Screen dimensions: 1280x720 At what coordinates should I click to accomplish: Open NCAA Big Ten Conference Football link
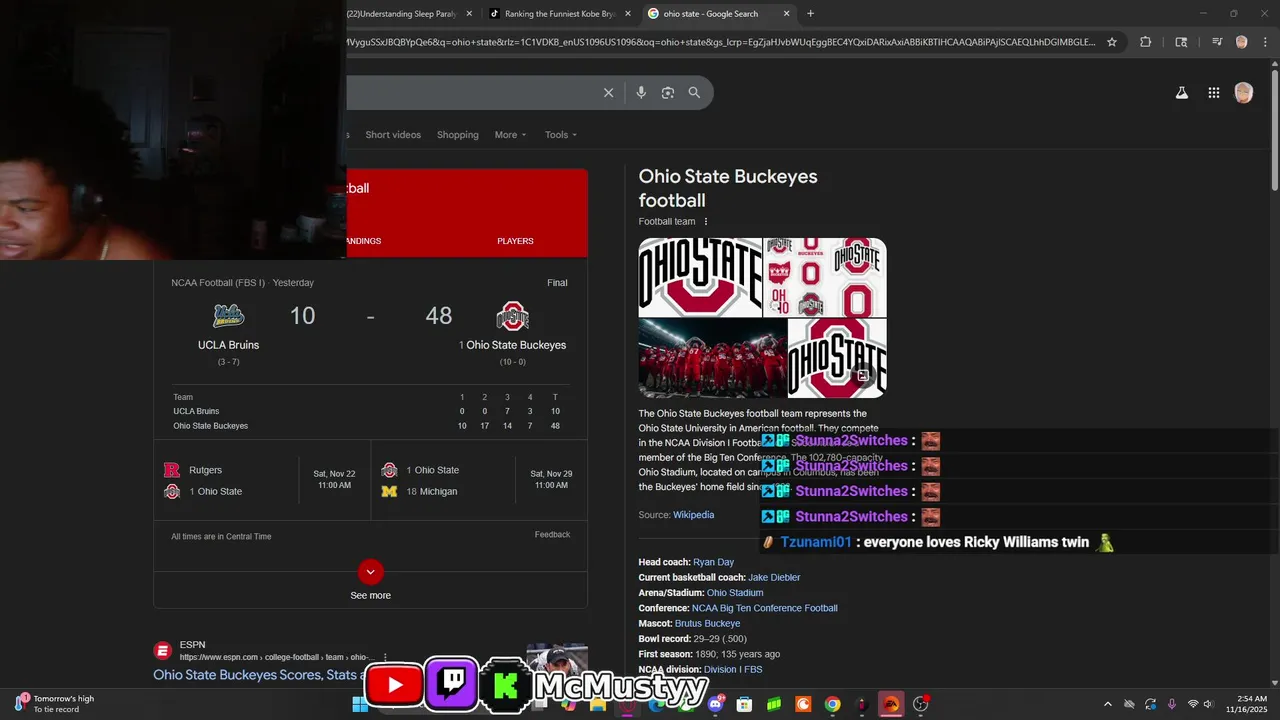[765, 608]
